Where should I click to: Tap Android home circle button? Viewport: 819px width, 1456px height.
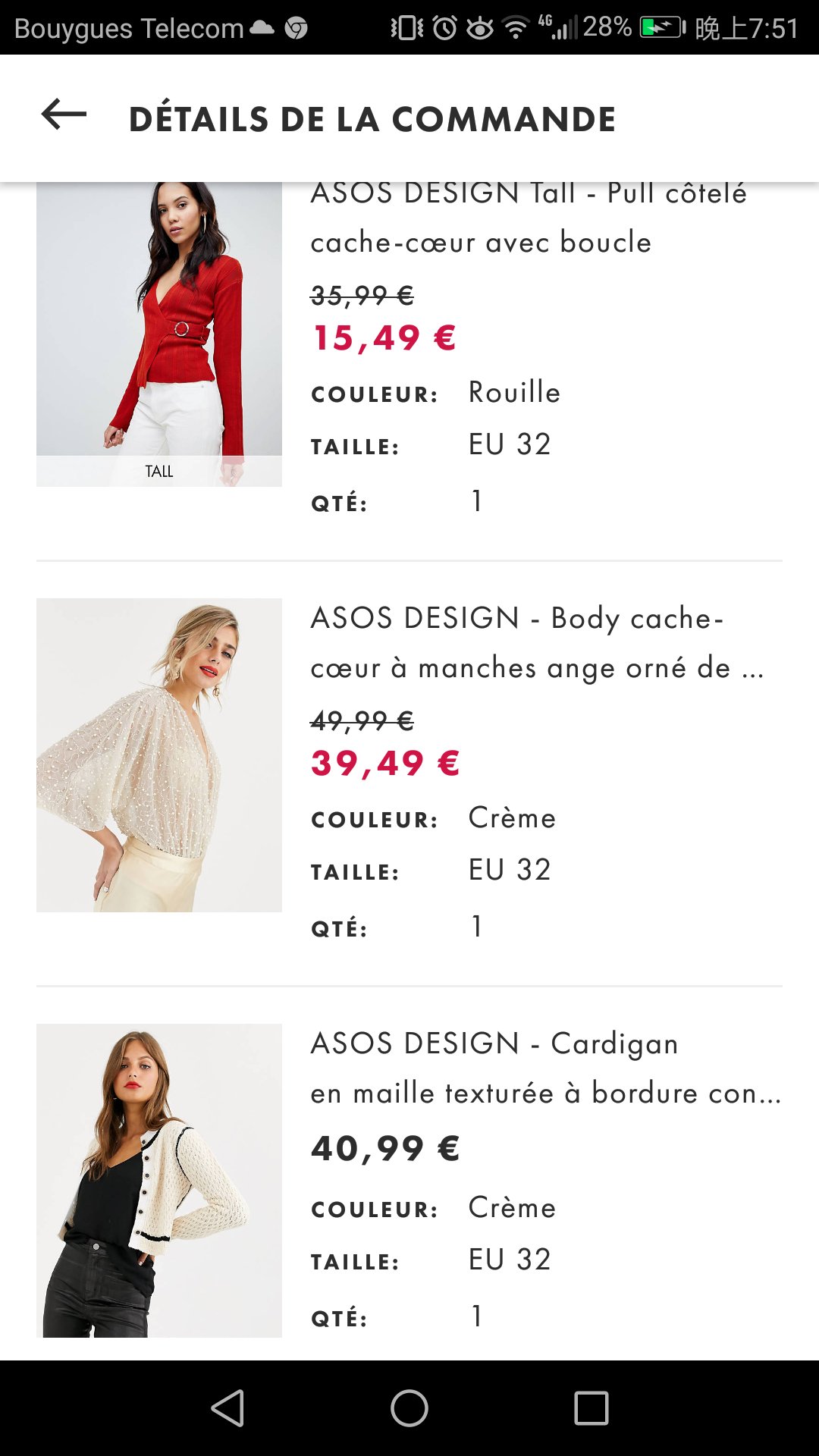(x=409, y=1408)
